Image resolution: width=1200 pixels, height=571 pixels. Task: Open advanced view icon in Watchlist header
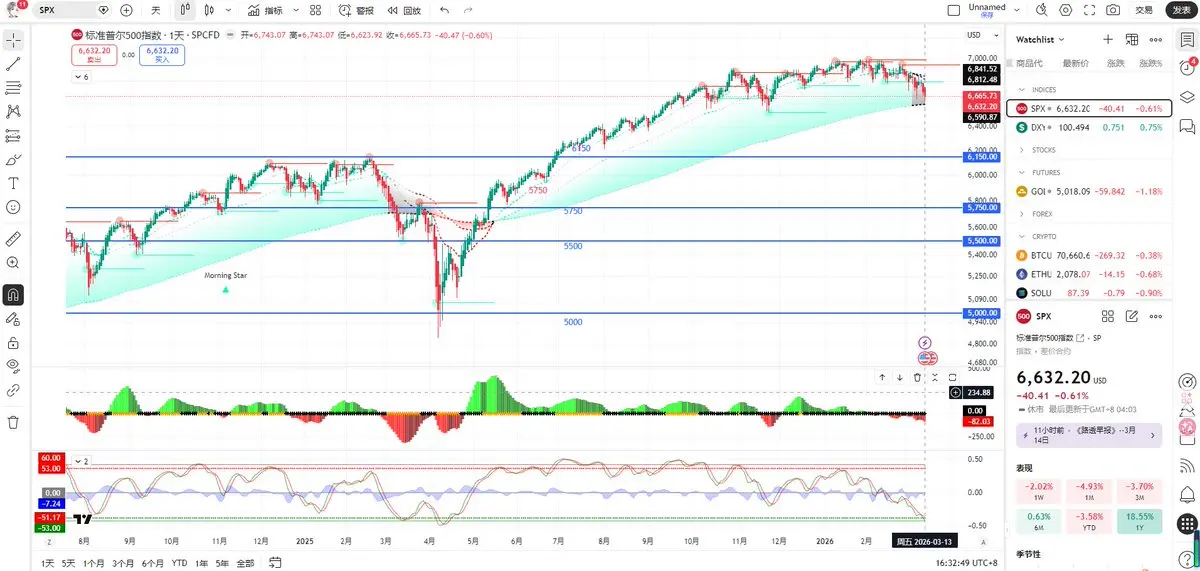tap(1132, 39)
